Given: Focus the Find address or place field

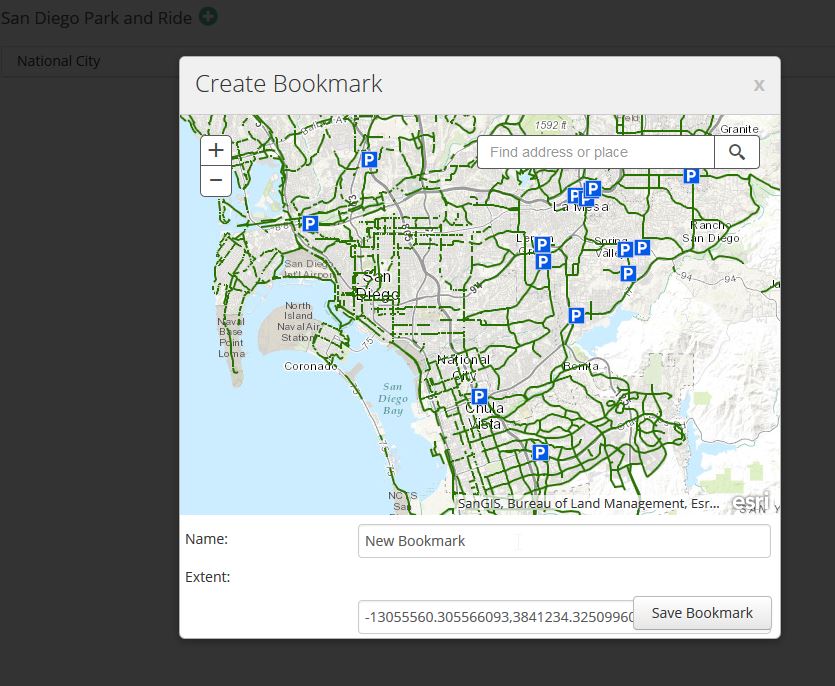Looking at the screenshot, I should point(595,152).
